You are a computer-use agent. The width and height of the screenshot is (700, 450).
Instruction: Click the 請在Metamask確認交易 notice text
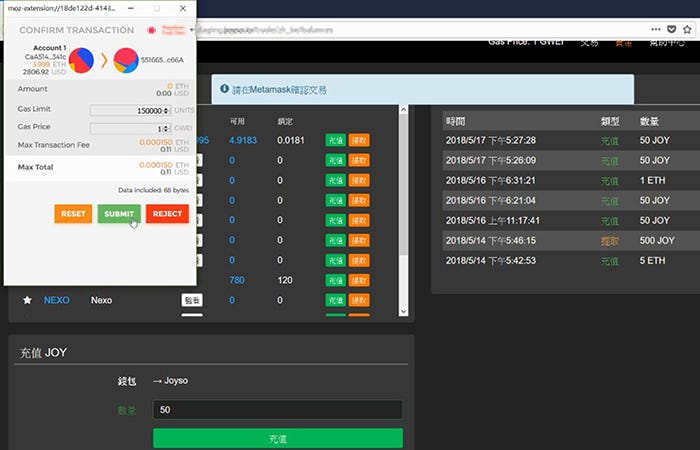click(279, 90)
